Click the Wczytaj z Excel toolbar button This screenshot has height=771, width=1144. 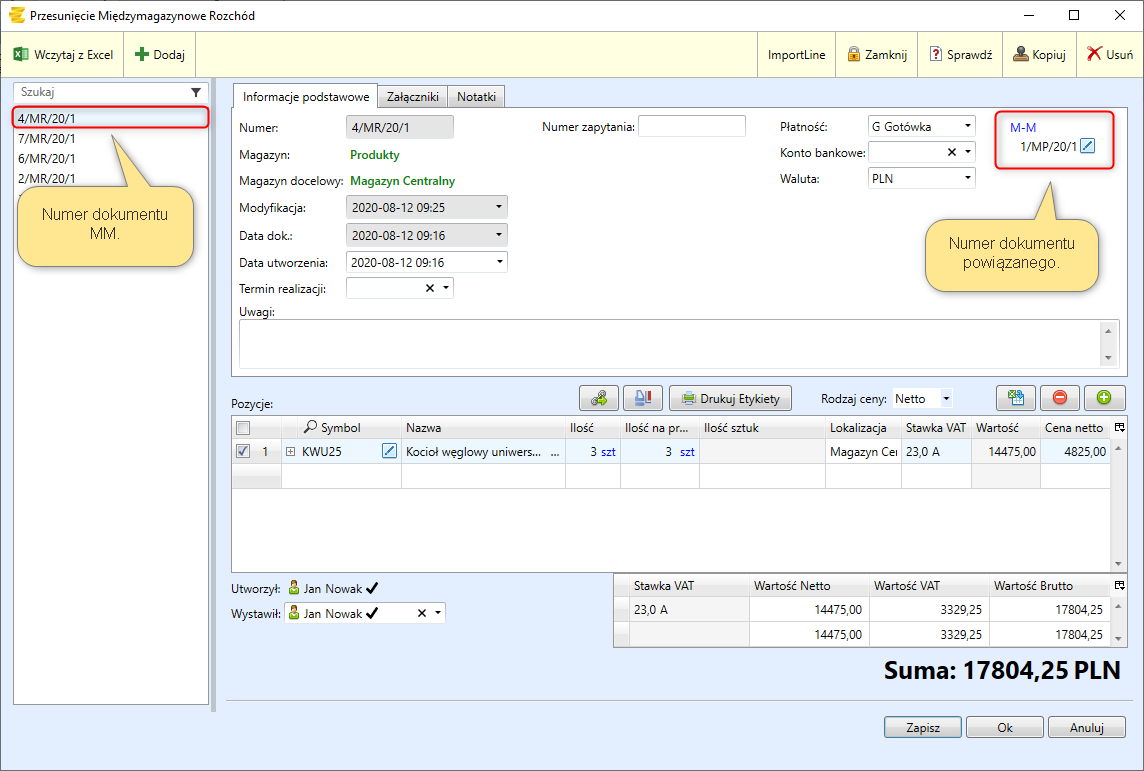(63, 55)
